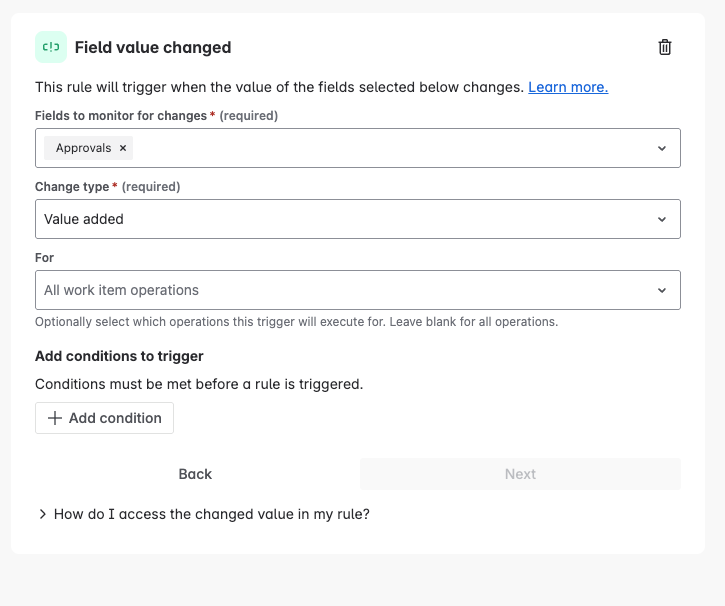Viewport: 725px width, 606px height.
Task: Click the Fields to monitor for changes label
Action: [122, 115]
